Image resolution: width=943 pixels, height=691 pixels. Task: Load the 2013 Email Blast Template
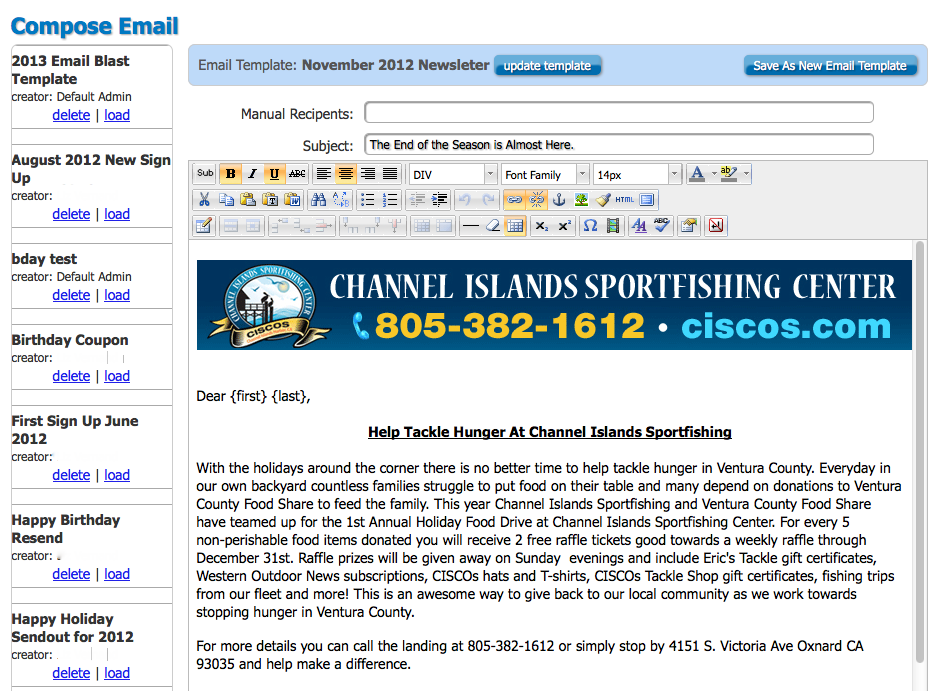pyautogui.click(x=117, y=115)
